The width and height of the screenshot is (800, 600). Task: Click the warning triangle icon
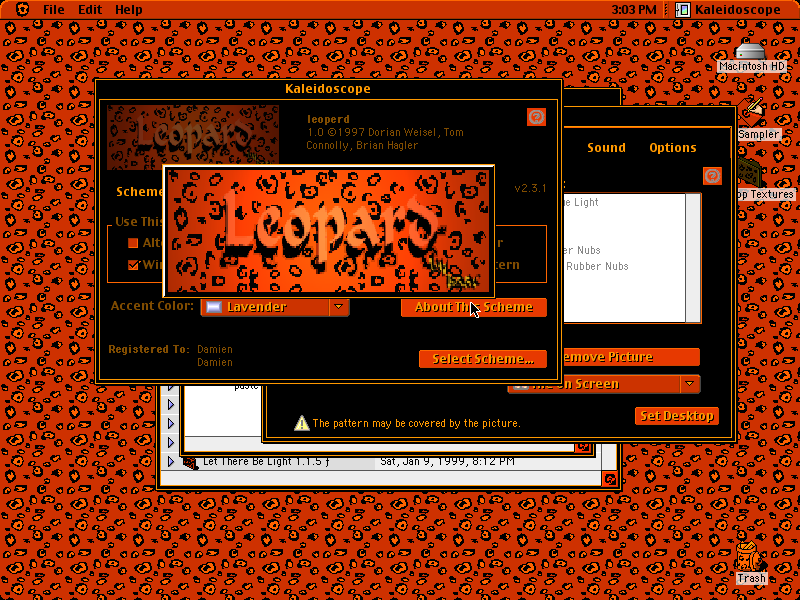point(302,423)
